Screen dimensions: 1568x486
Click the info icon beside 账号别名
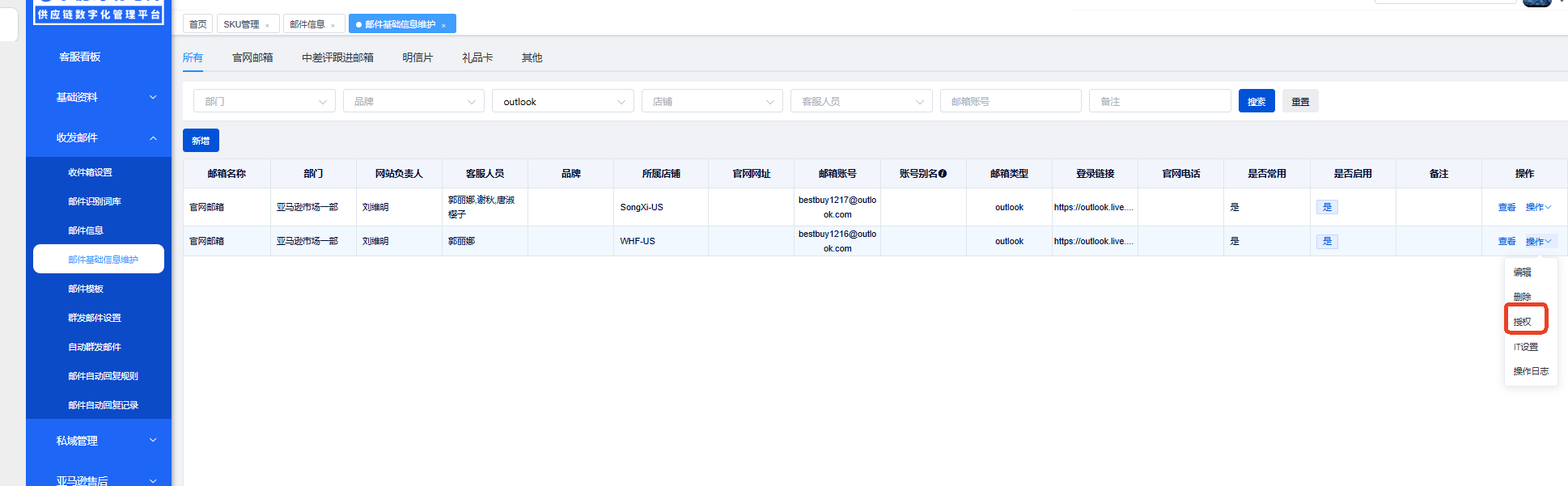tap(943, 174)
